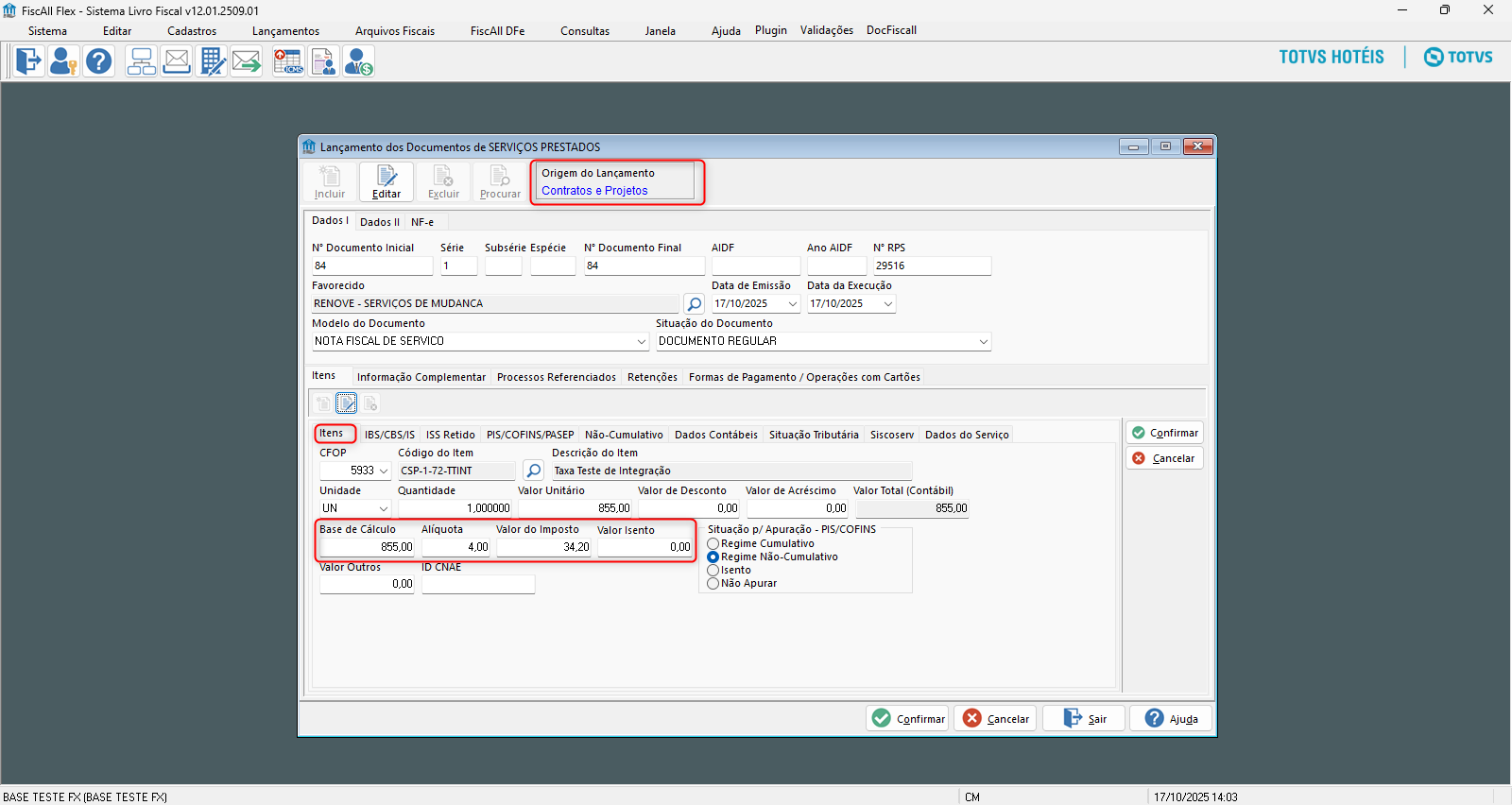Click the envelope inbox toolbar icon

click(x=176, y=61)
